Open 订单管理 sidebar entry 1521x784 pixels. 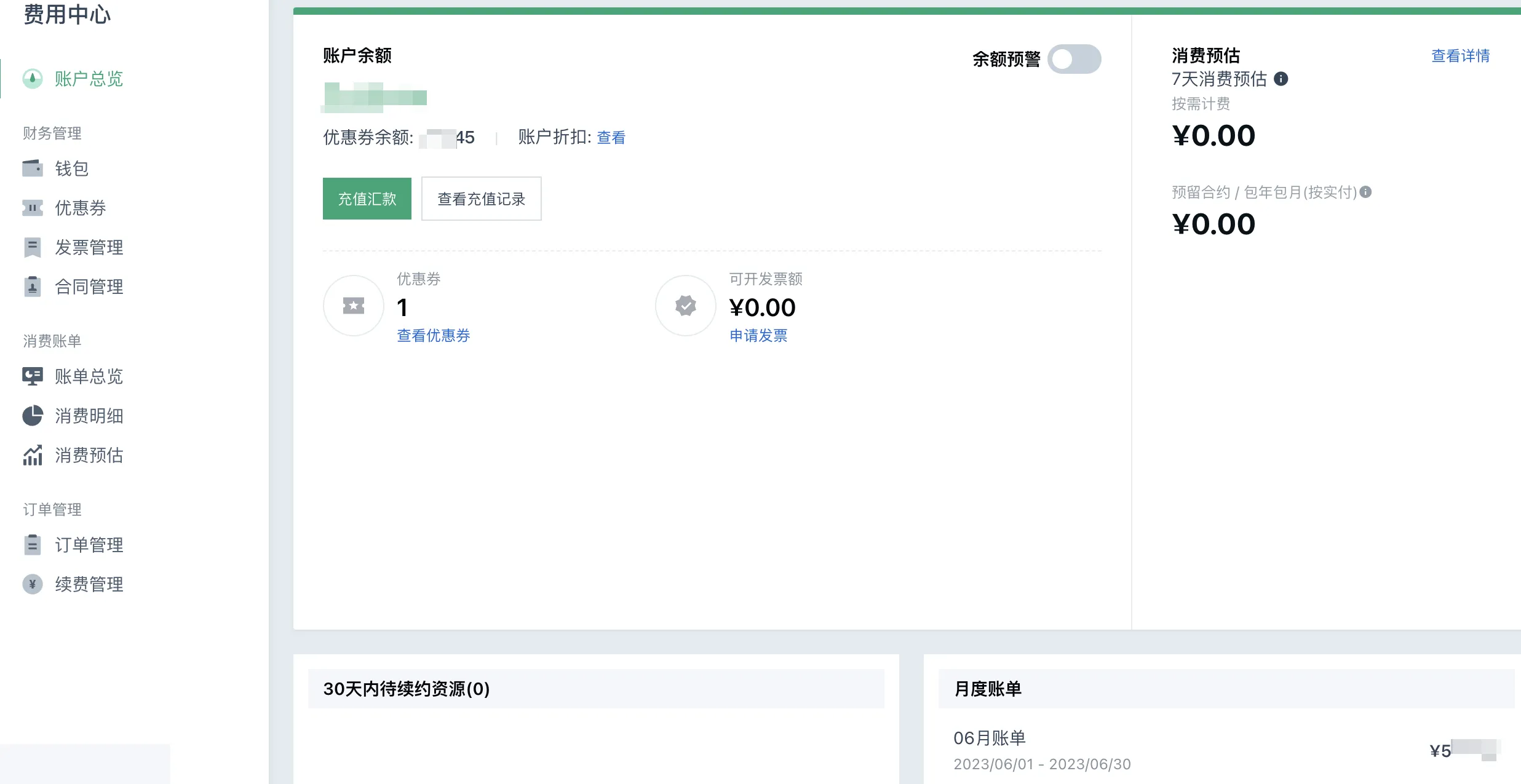point(89,545)
